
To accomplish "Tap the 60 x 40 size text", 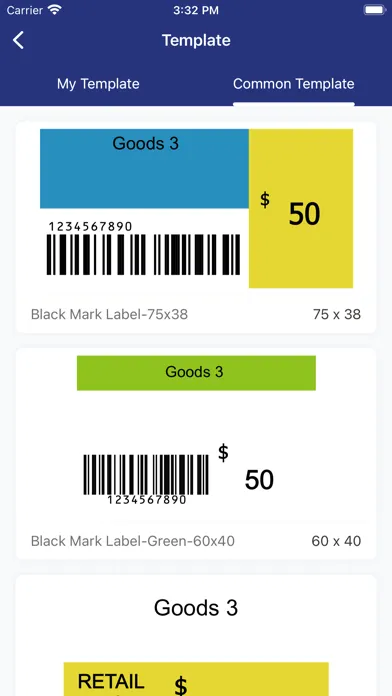I will pyautogui.click(x=336, y=541).
